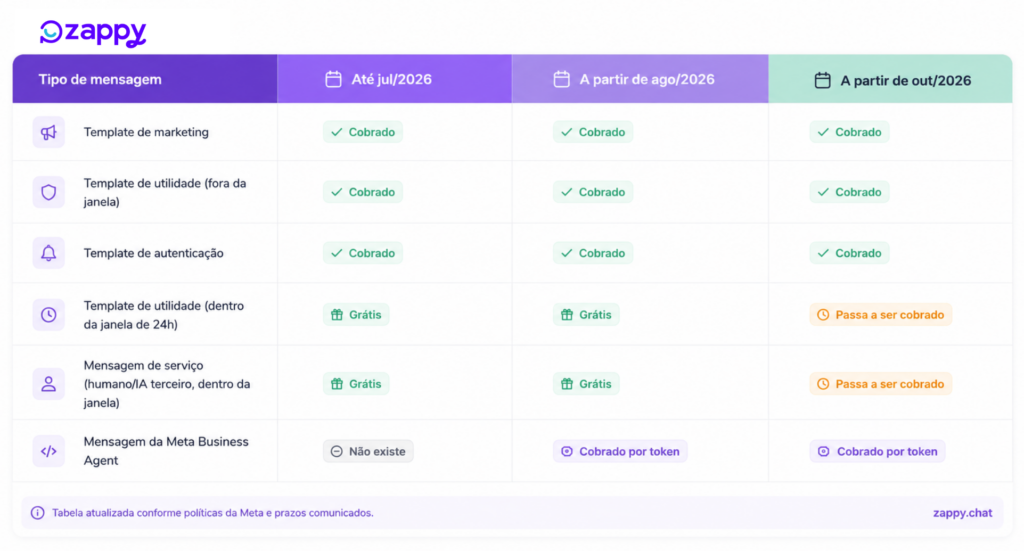Image resolution: width=1024 pixels, height=551 pixels.
Task: Click the megaphone icon for marketing template
Action: (48, 133)
